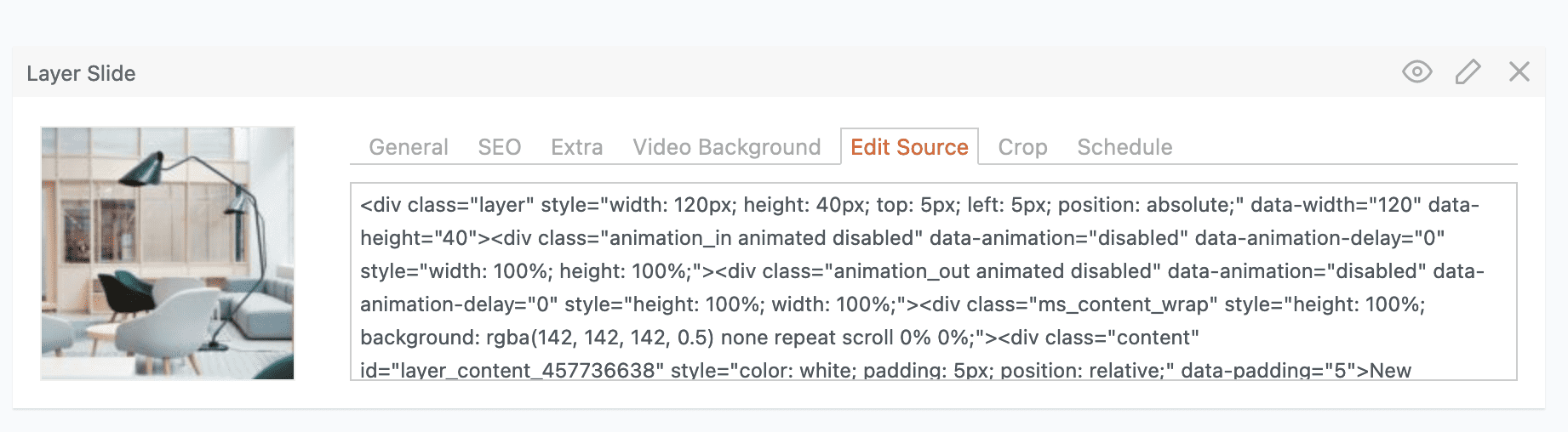Close the Layer Slide panel
Viewport: 1568px width, 432px height.
[x=1519, y=72]
